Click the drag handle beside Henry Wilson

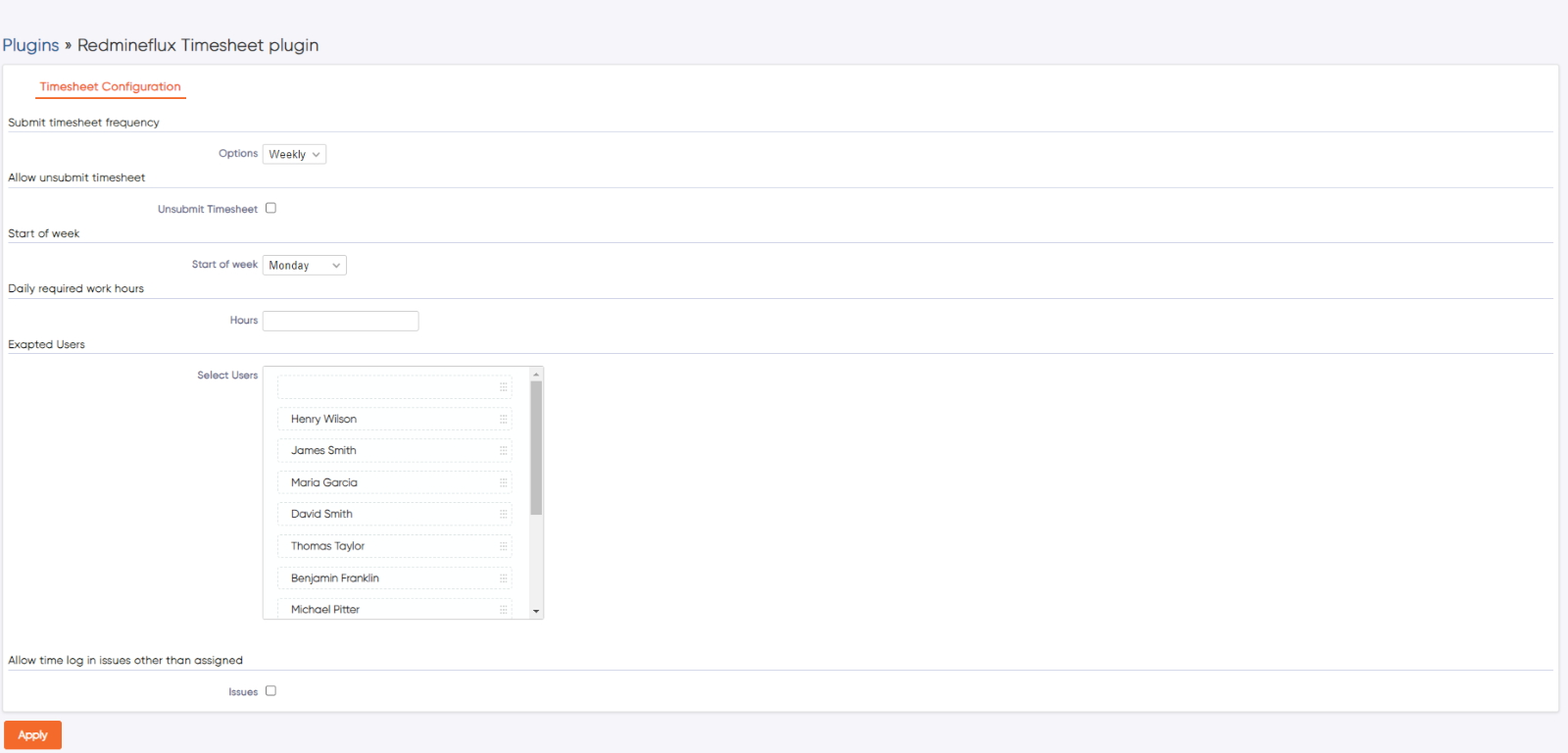pos(502,419)
